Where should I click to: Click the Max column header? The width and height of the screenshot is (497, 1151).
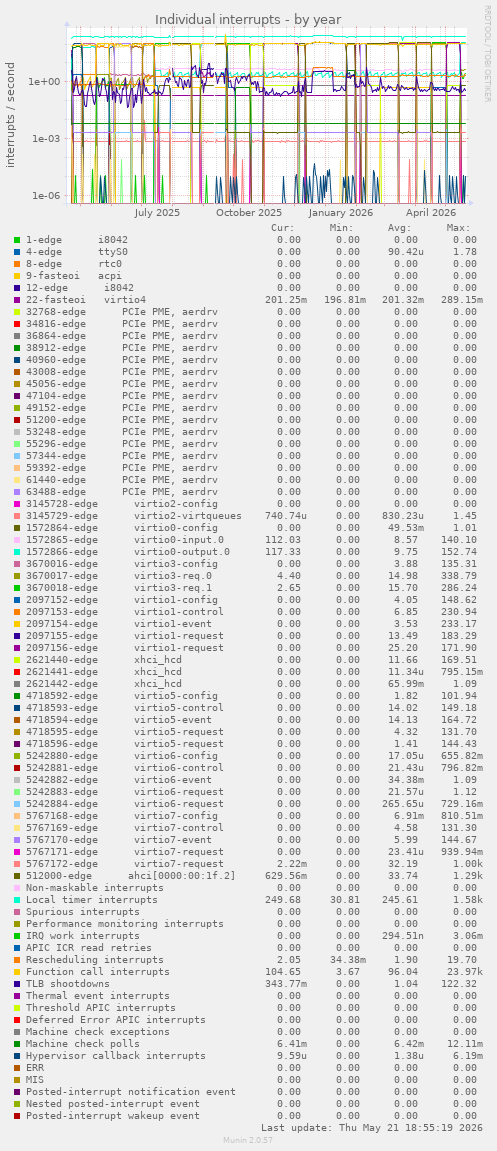[x=458, y=228]
